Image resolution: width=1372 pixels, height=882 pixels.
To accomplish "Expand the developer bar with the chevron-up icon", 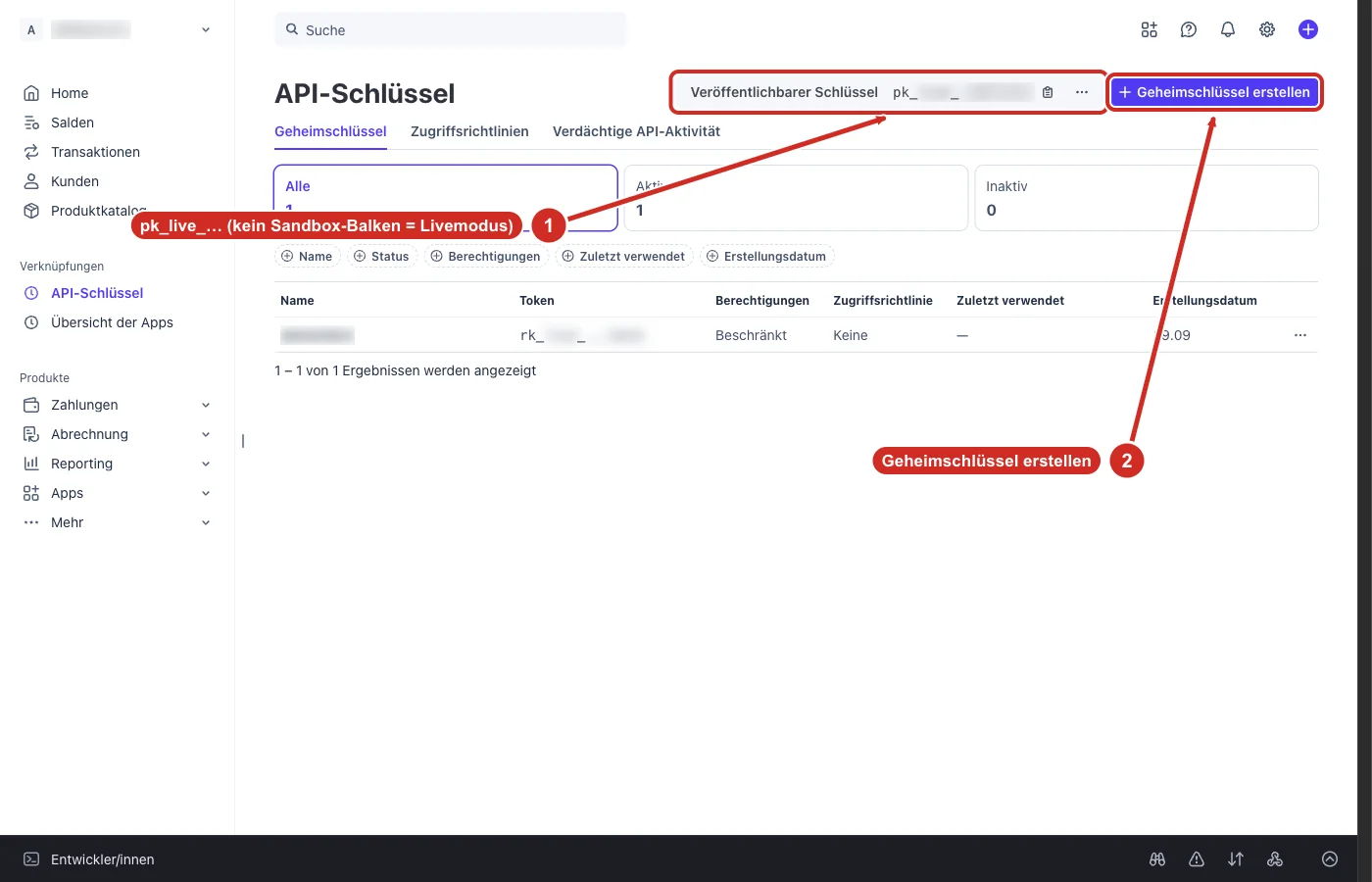I will [1330, 859].
